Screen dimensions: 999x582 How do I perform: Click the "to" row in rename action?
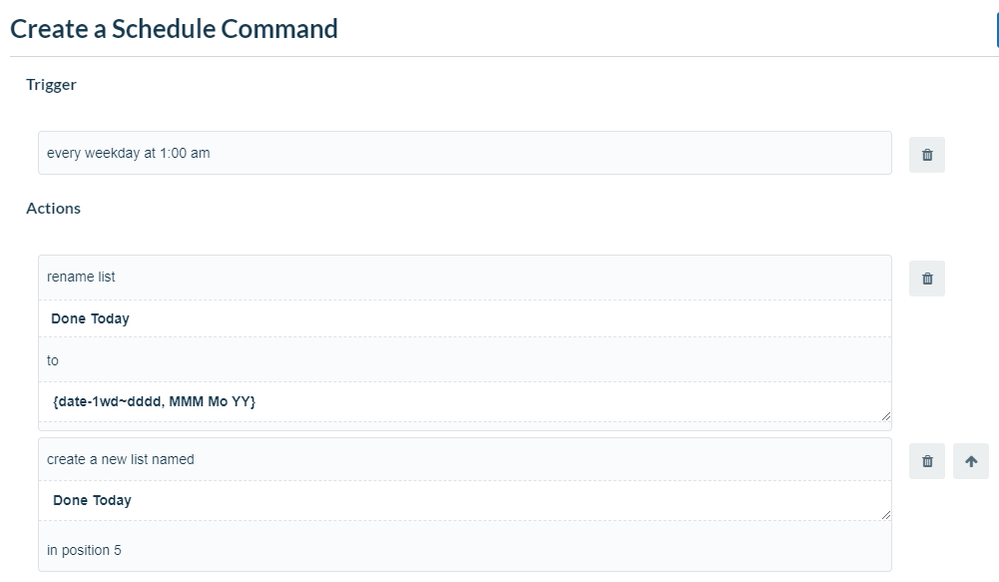(464, 360)
